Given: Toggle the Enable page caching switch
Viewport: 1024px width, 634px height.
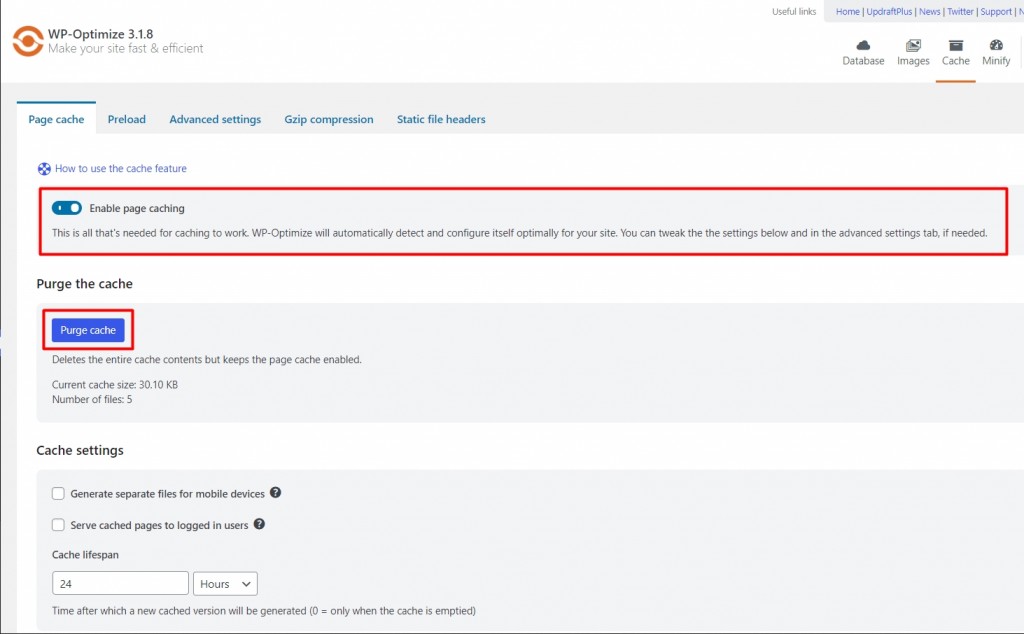Looking at the screenshot, I should [67, 208].
